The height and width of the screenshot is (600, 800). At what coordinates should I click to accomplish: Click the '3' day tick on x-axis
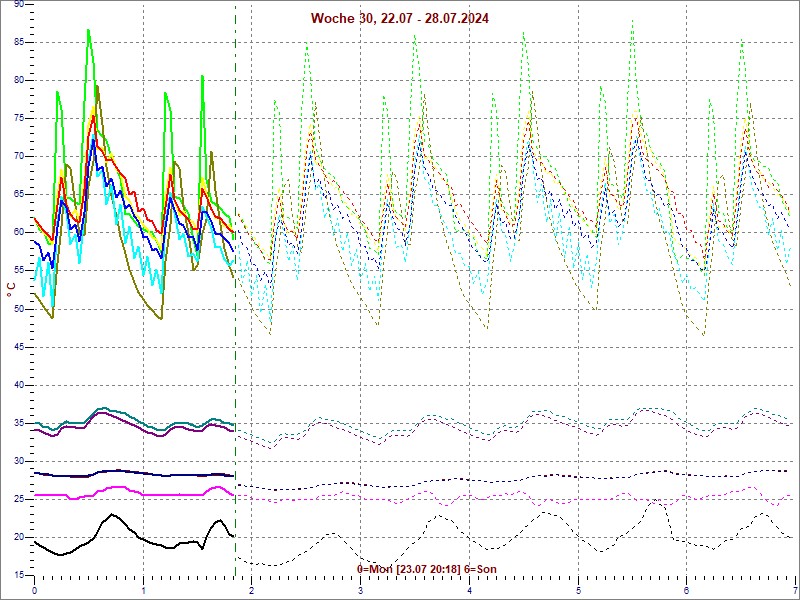[x=361, y=590]
